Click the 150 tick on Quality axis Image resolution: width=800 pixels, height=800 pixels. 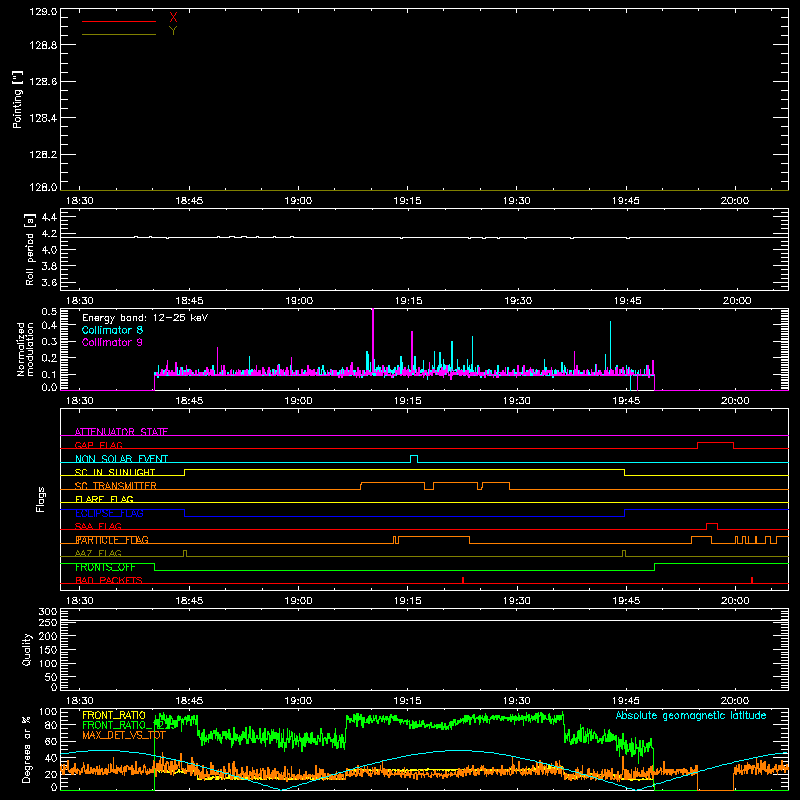point(48,650)
